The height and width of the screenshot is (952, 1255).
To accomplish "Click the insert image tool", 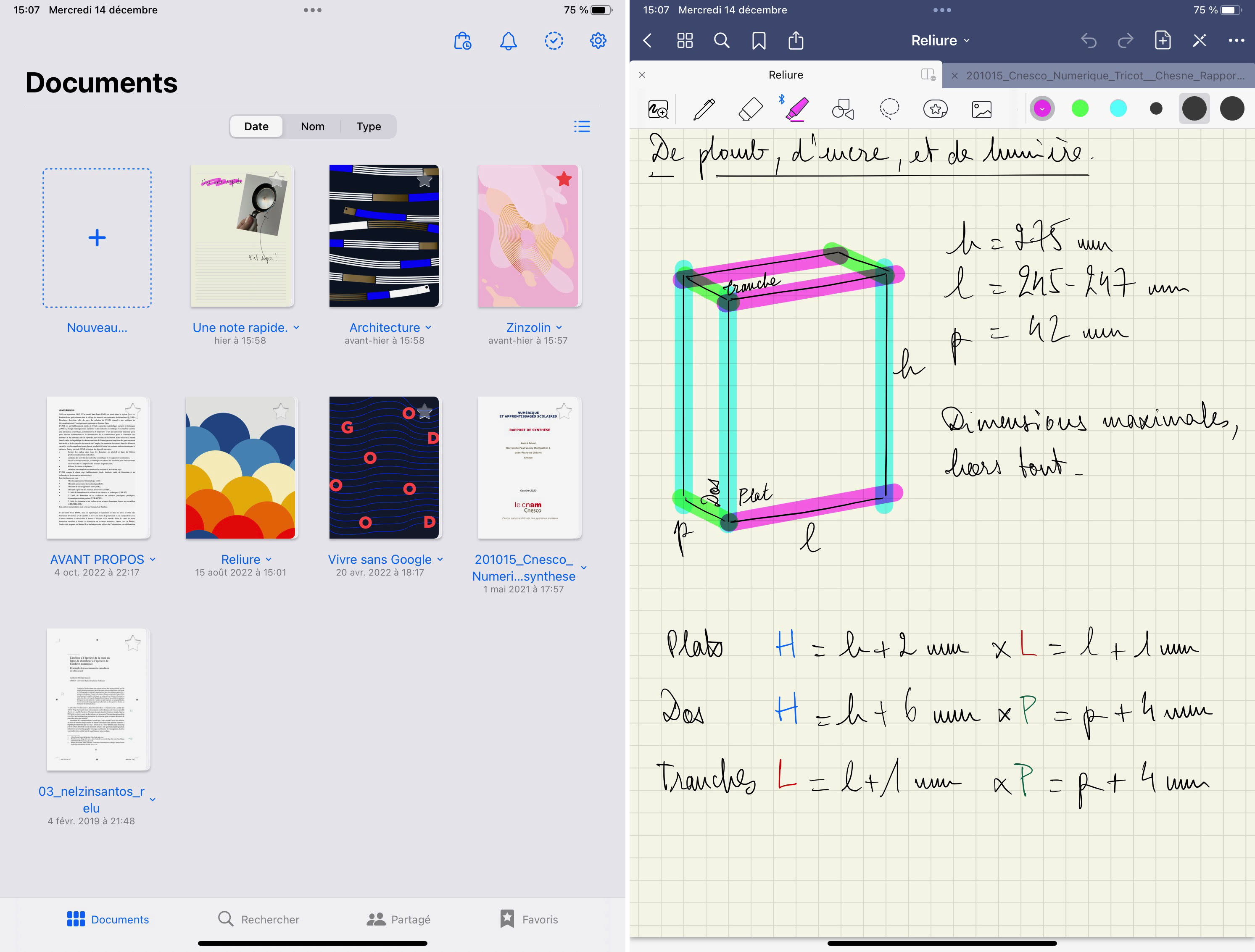I will click(981, 109).
